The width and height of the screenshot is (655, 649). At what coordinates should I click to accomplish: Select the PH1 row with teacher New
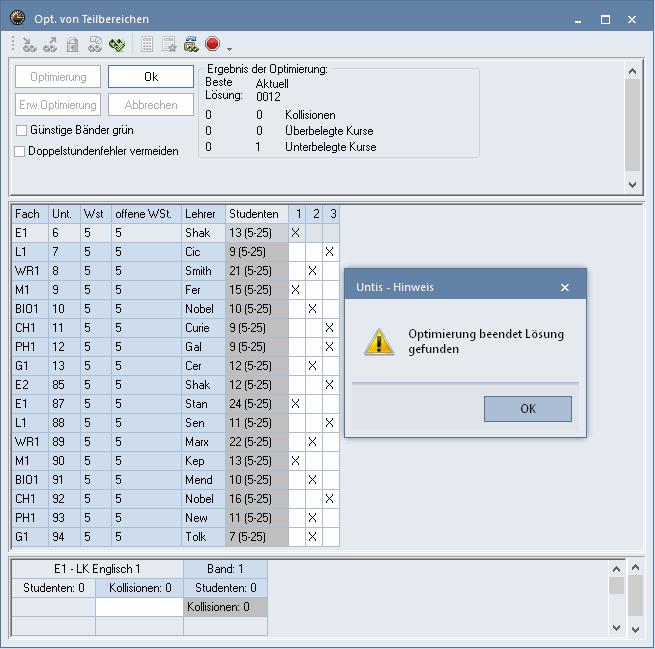[x=175, y=518]
